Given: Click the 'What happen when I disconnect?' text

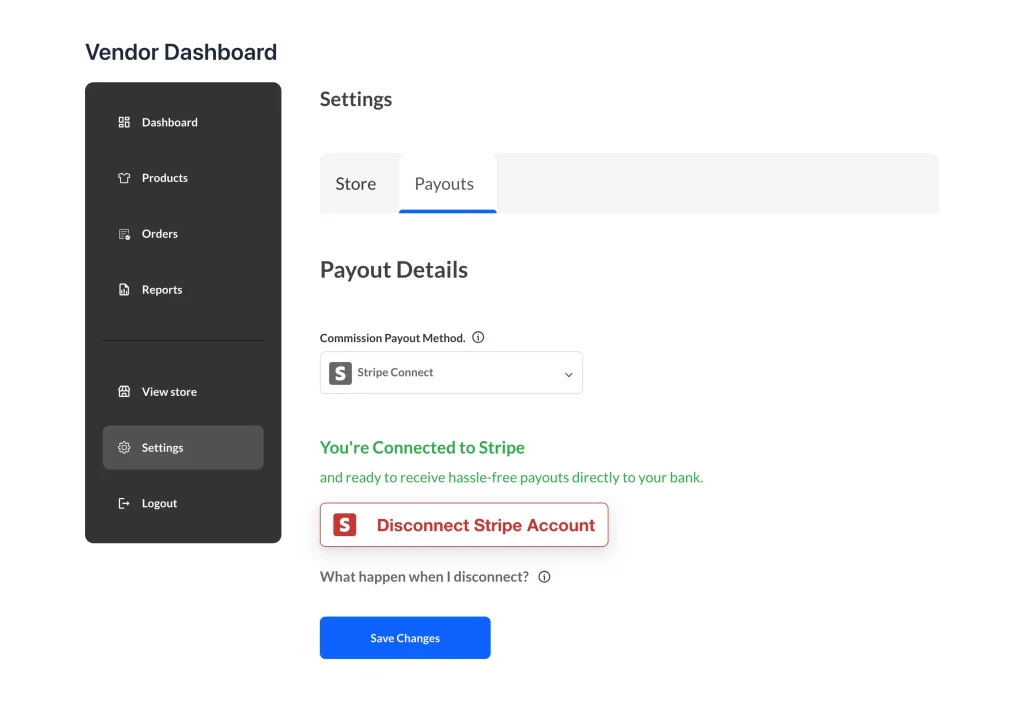Looking at the screenshot, I should [x=424, y=577].
